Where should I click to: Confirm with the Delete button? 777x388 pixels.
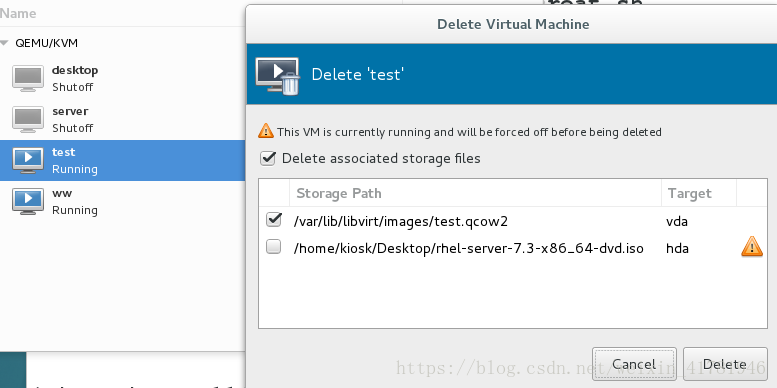click(x=724, y=364)
